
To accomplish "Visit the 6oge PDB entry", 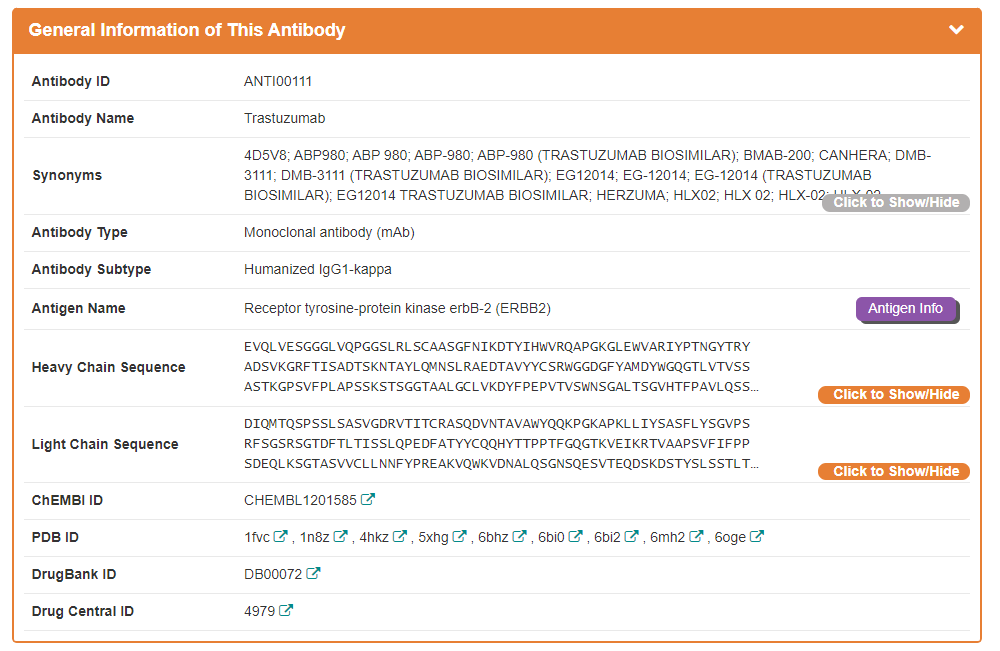I will pyautogui.click(x=730, y=537).
